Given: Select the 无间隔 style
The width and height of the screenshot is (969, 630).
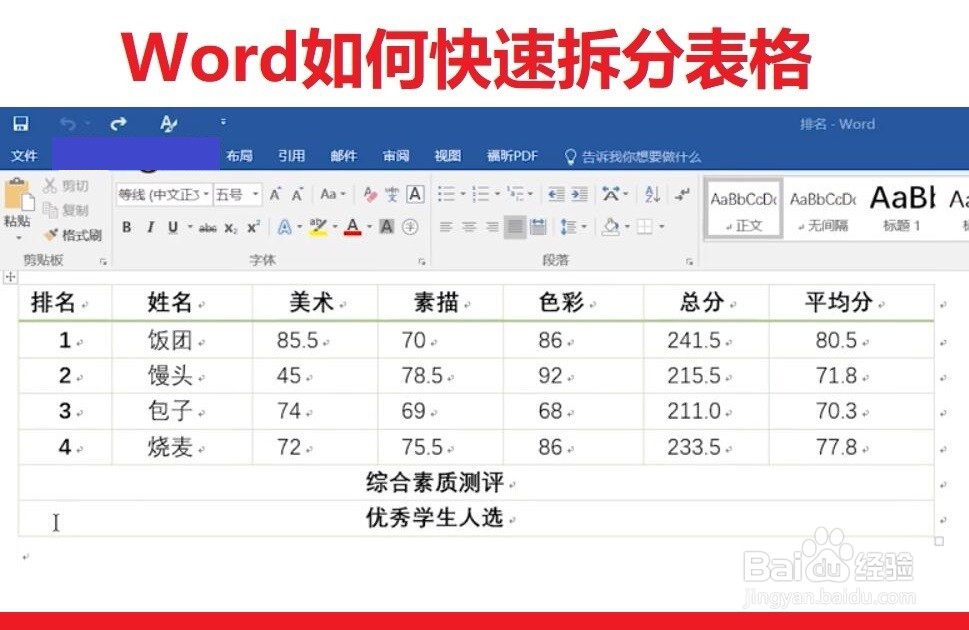Looking at the screenshot, I should click(x=823, y=208).
